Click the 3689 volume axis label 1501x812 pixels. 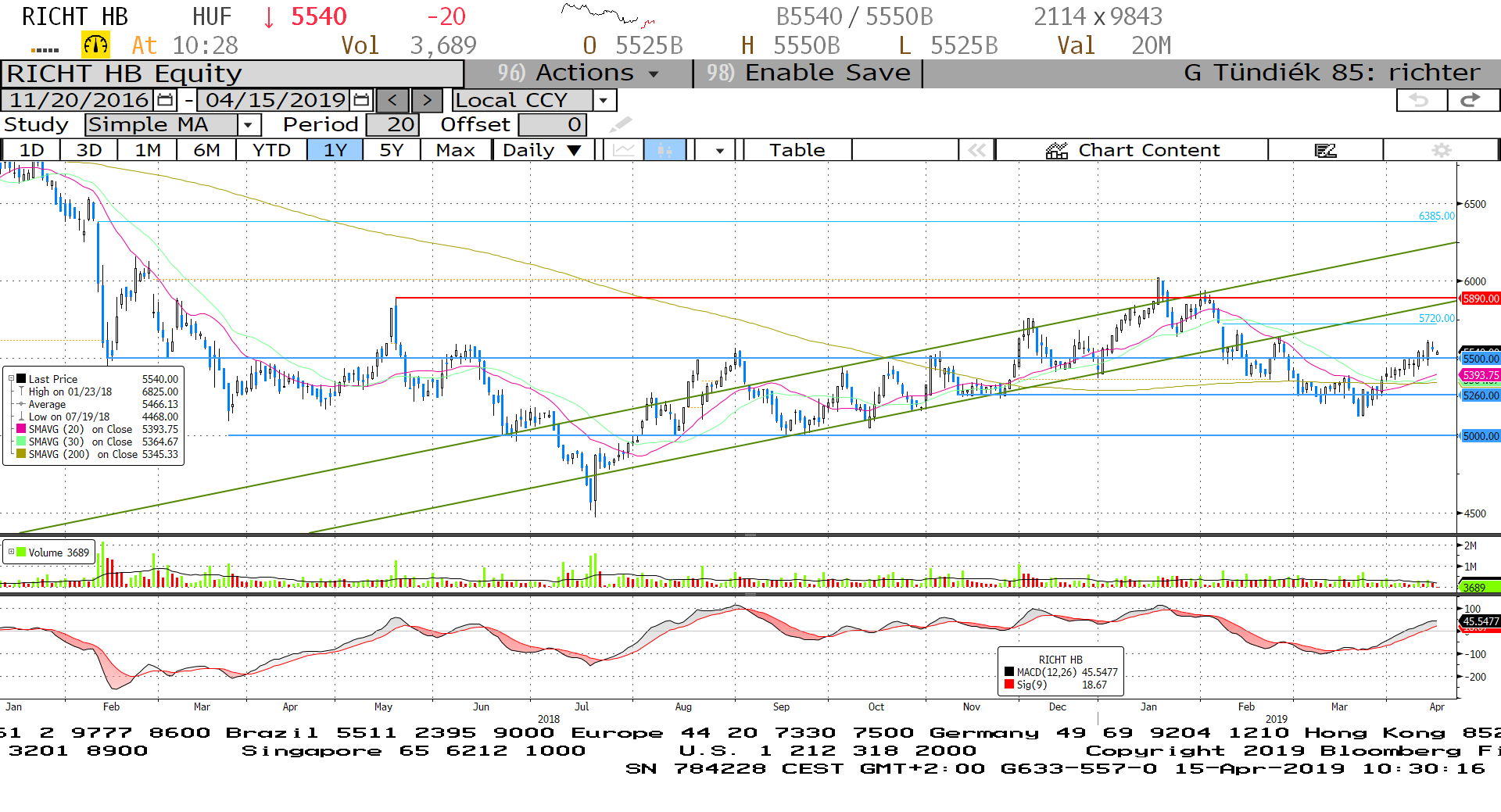point(1479,587)
